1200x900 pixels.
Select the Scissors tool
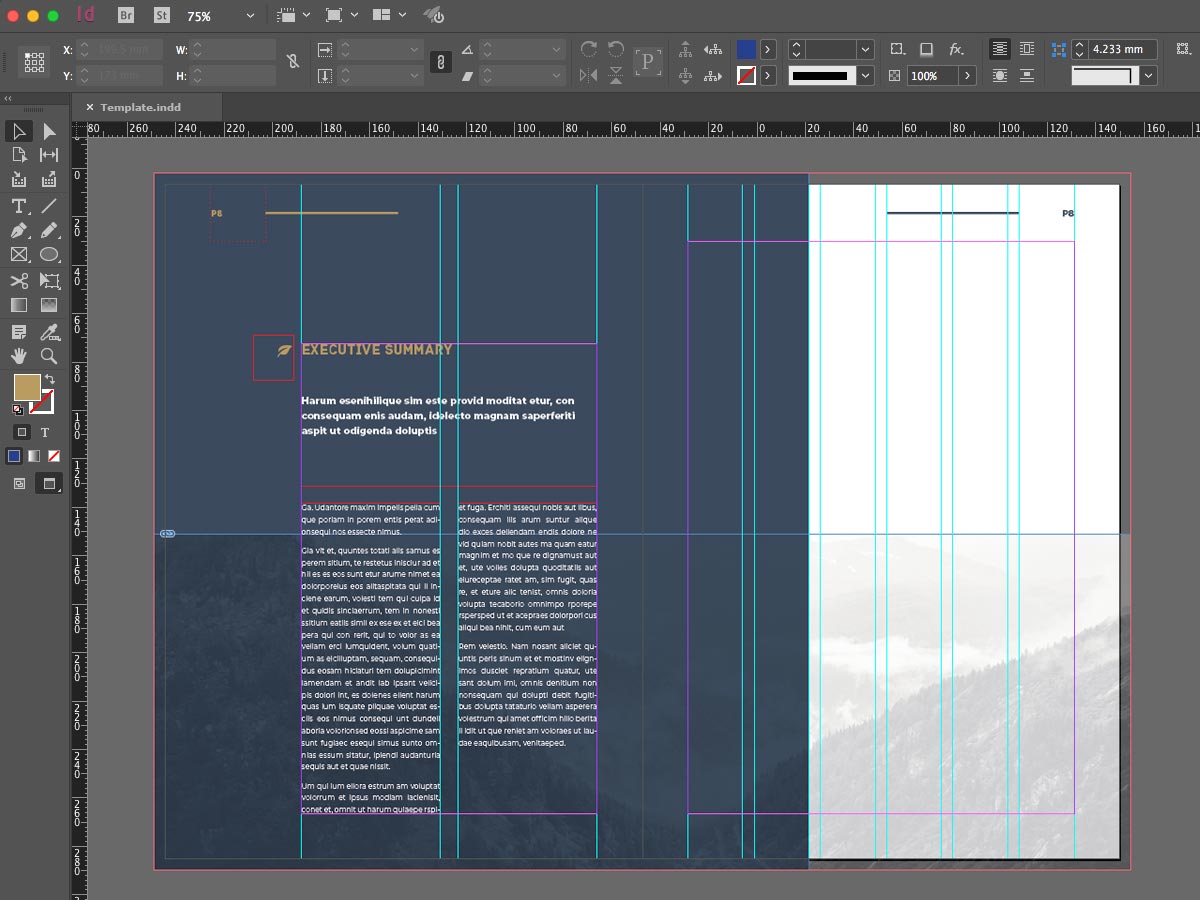click(19, 281)
